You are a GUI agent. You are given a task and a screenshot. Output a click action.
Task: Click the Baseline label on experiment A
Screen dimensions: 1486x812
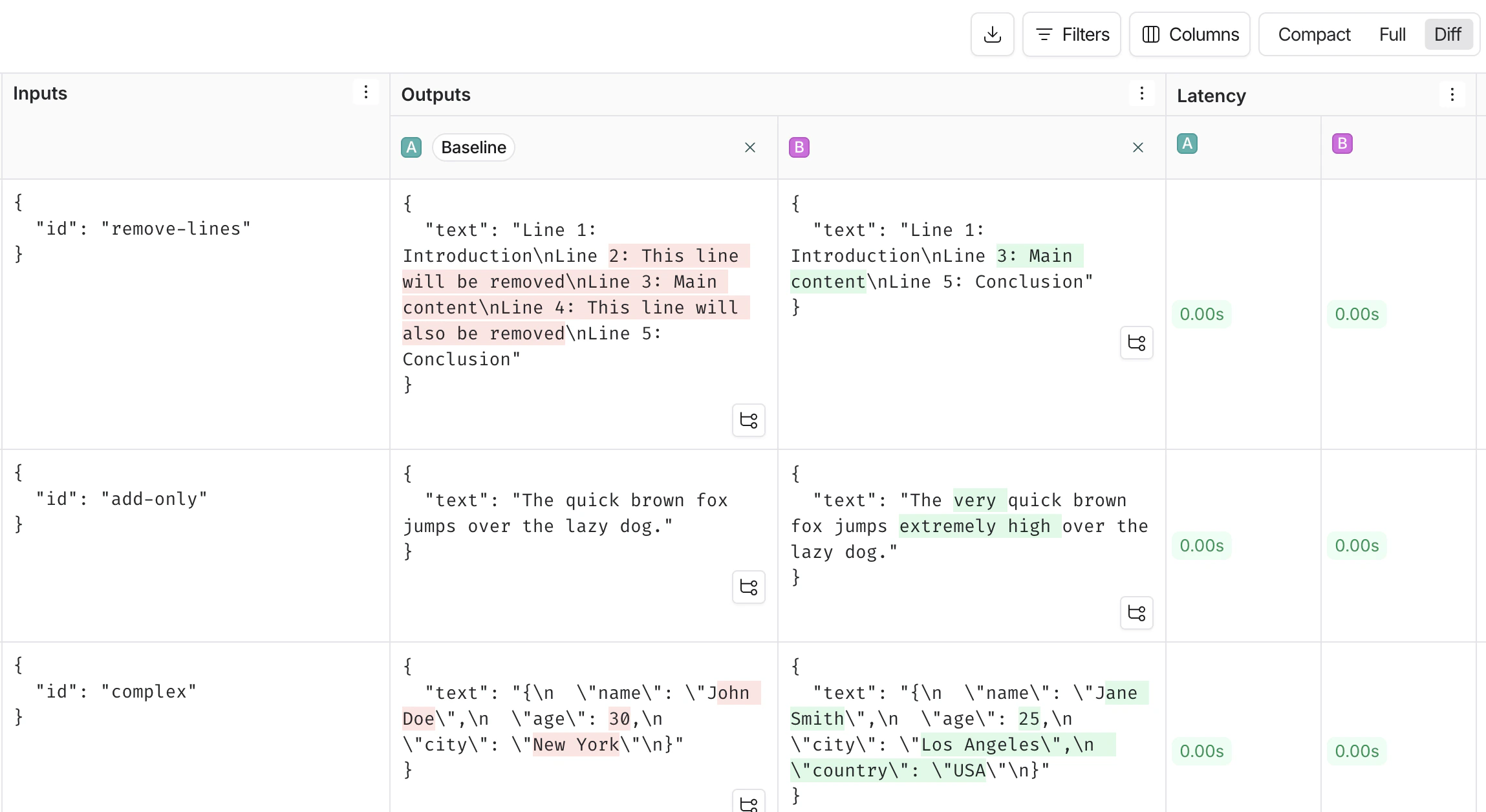pos(473,147)
